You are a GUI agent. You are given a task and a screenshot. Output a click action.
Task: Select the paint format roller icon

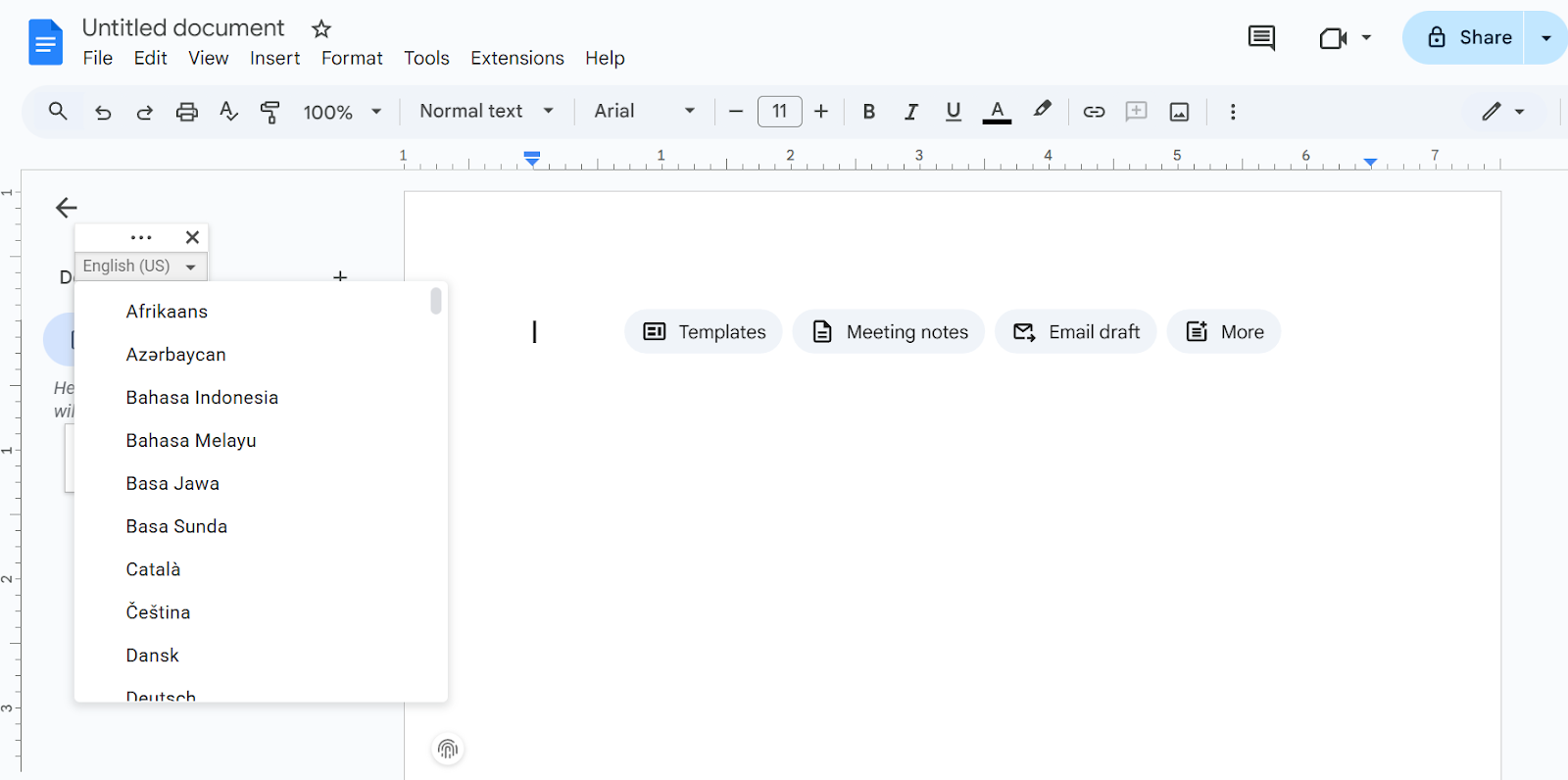point(269,112)
